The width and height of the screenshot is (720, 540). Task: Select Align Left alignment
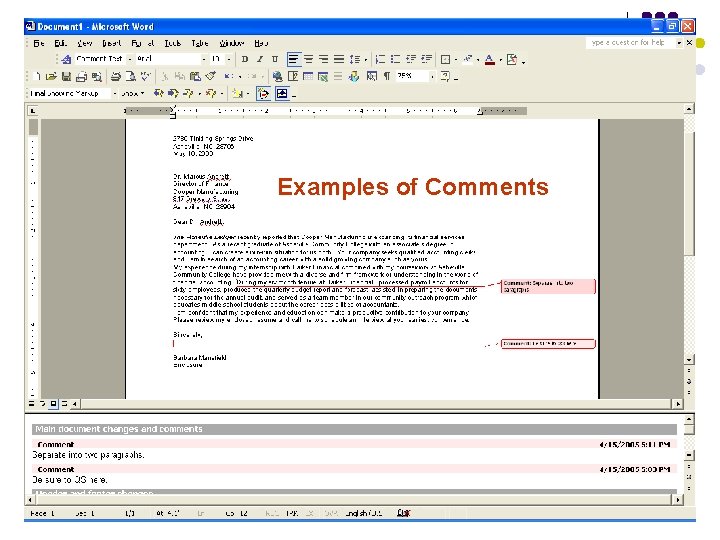coord(293,59)
